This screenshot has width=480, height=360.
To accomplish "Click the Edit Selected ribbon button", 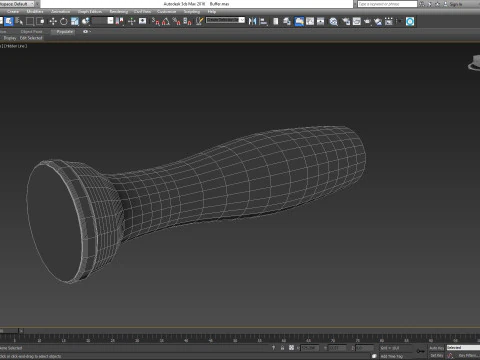I will tap(31, 38).
